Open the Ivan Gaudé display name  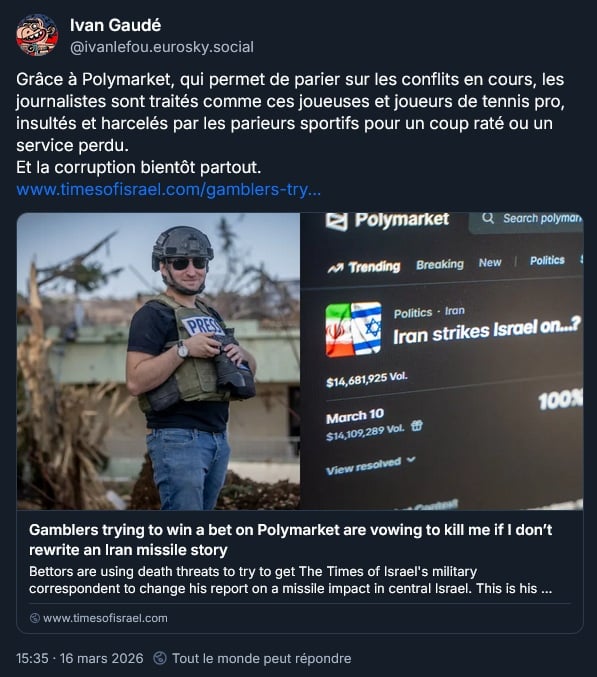click(115, 25)
